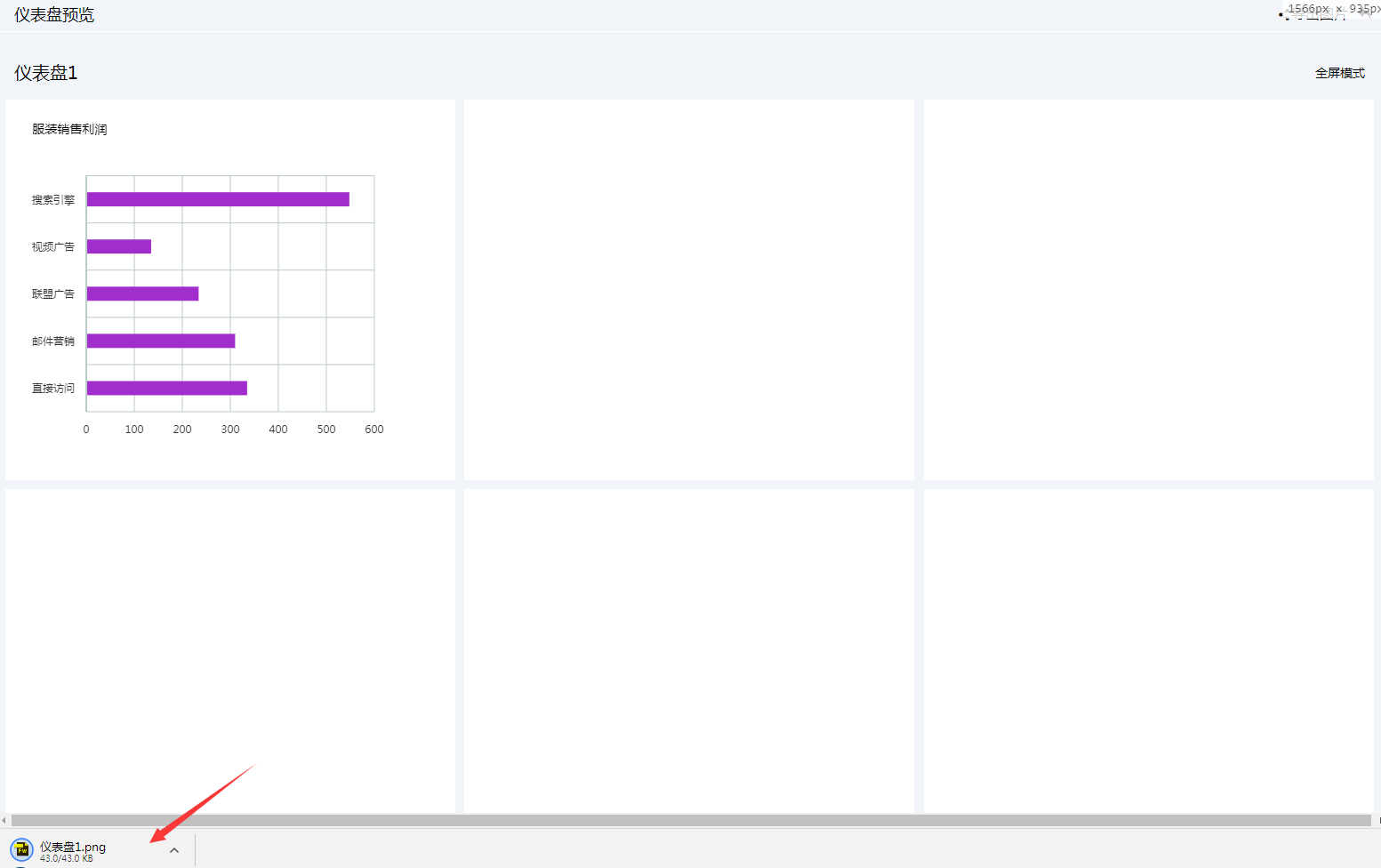The image size is (1381, 868).
Task: Click the 直接访问 purple bar
Action: [x=166, y=388]
